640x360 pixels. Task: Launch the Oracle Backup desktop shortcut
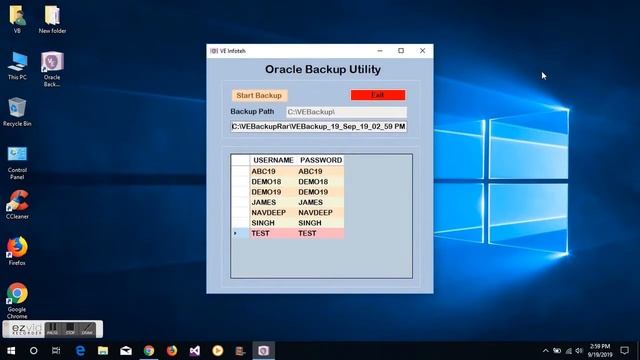[52, 69]
